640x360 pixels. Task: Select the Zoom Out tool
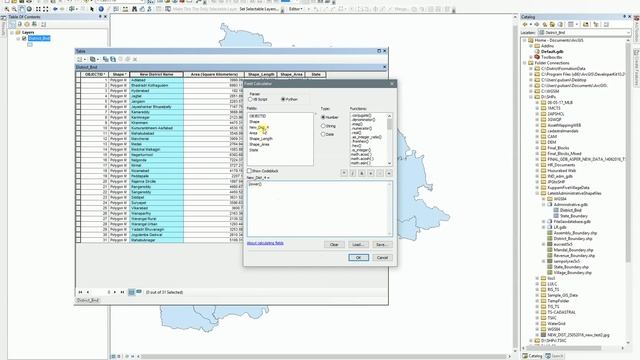14,9
